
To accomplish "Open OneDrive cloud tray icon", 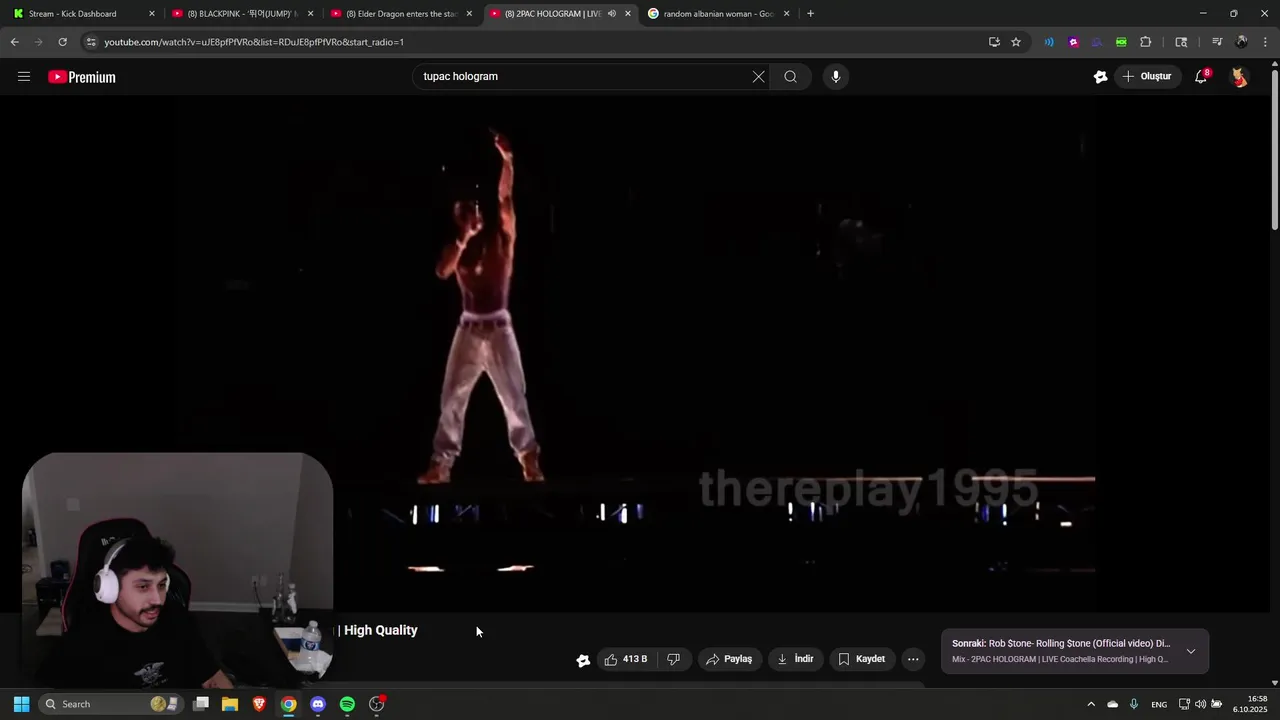I will [x=1112, y=704].
